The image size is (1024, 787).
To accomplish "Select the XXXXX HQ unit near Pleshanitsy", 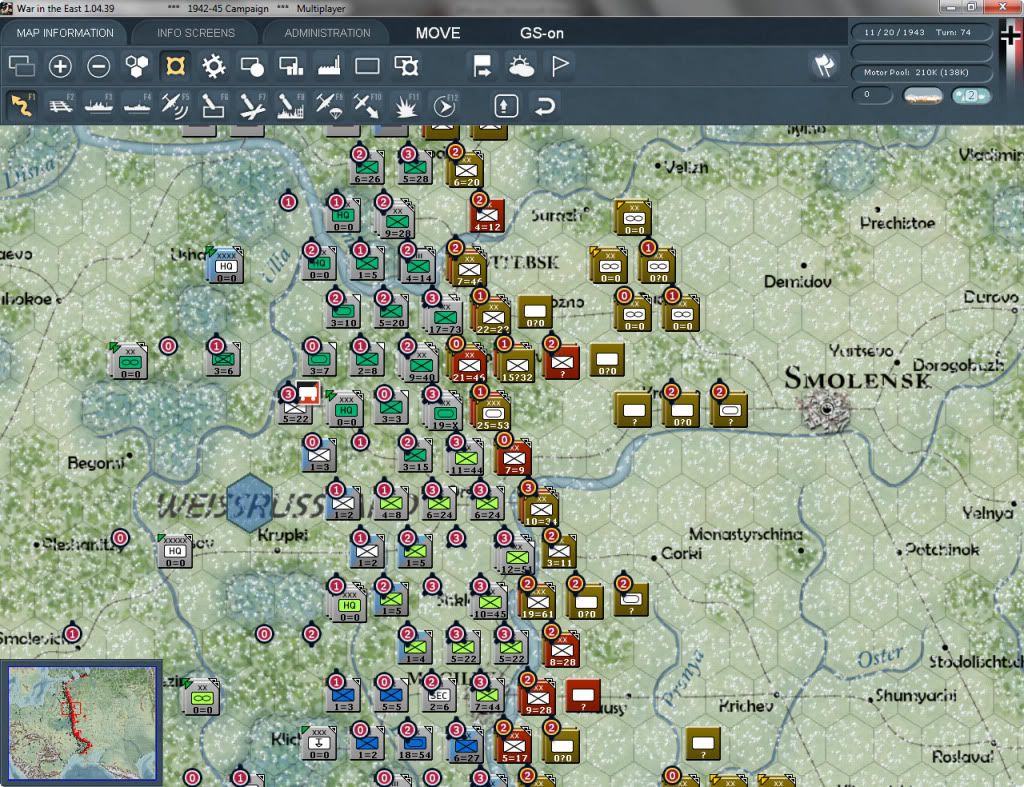I will [175, 551].
